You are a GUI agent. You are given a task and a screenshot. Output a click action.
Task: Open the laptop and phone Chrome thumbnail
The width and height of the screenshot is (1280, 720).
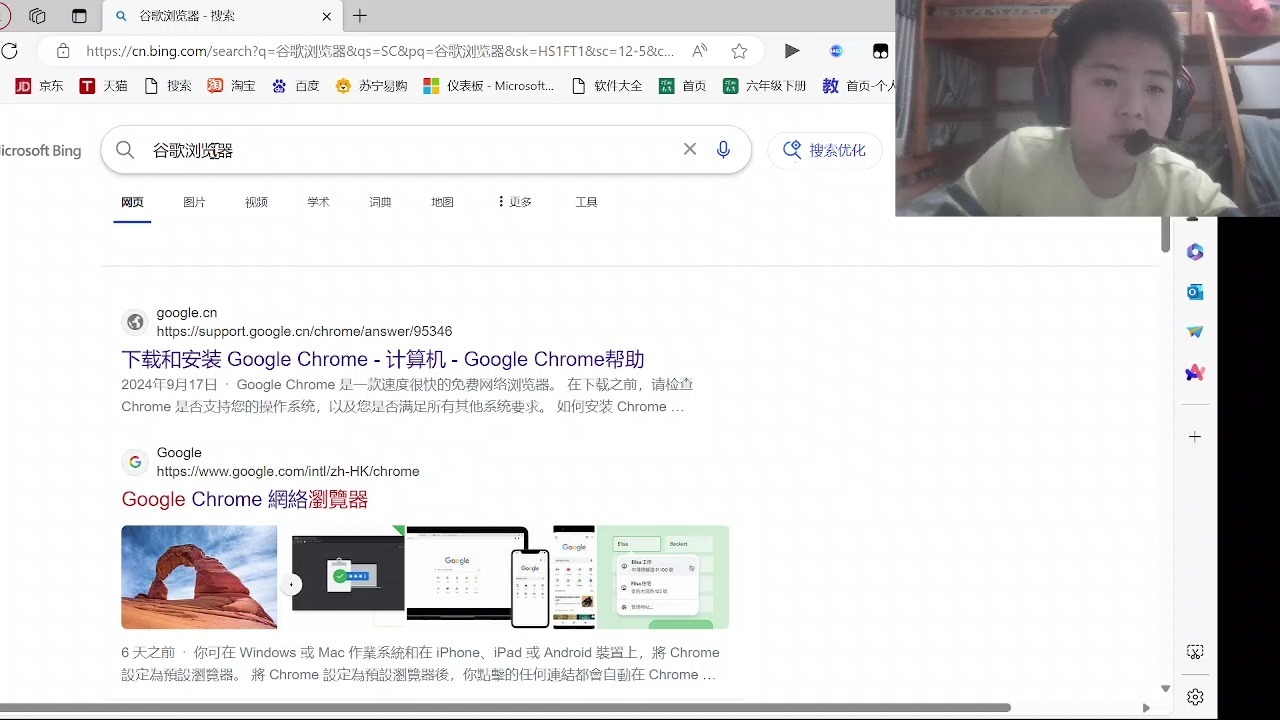tap(479, 577)
